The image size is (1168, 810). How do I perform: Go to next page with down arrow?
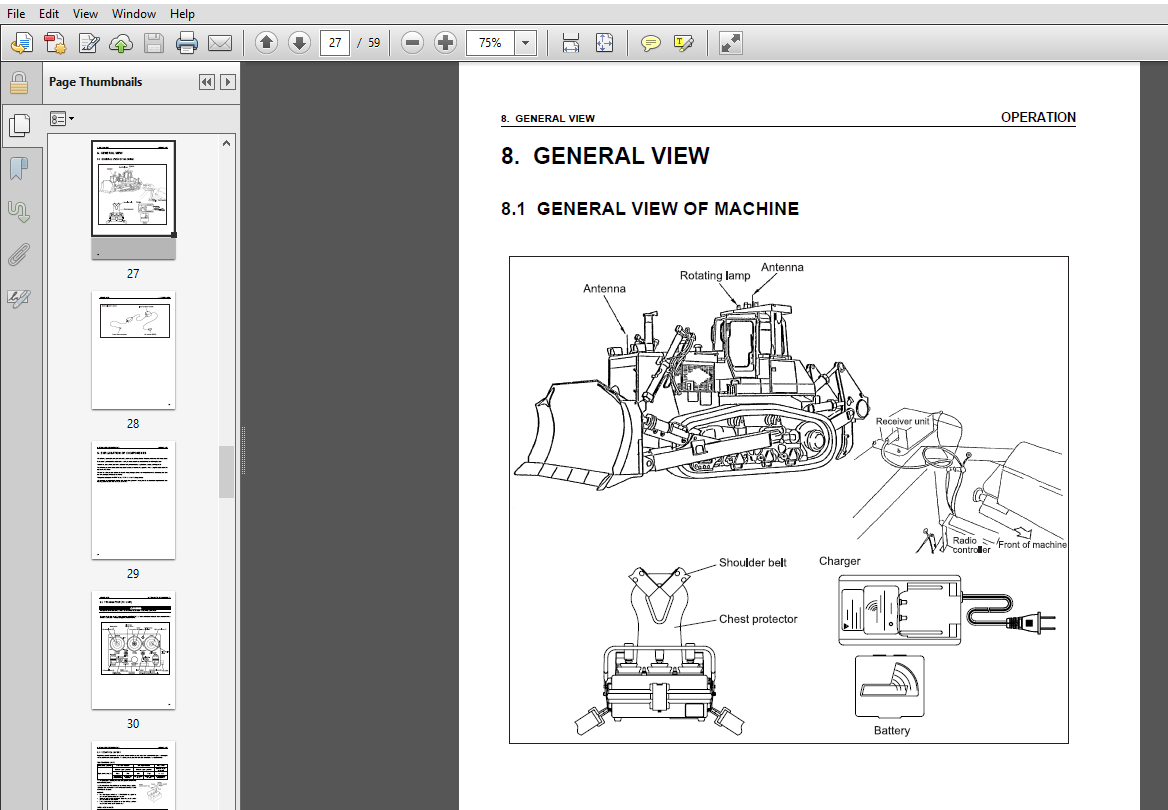coord(299,43)
